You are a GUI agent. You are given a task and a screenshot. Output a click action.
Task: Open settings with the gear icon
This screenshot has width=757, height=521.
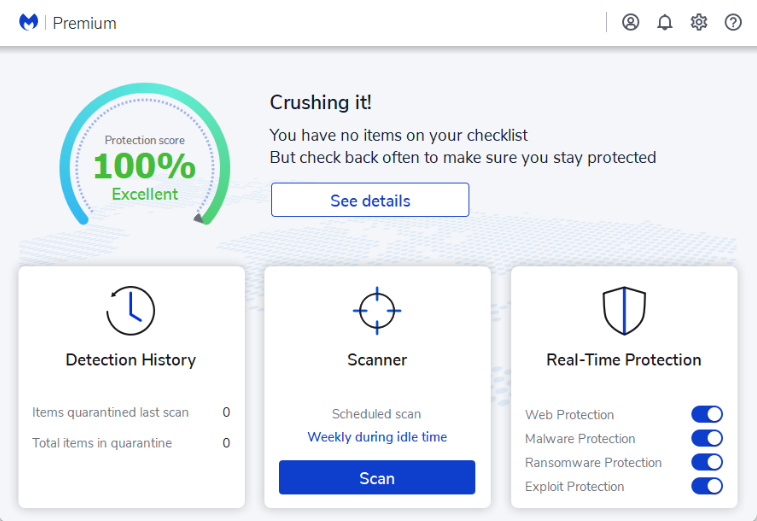click(x=699, y=22)
